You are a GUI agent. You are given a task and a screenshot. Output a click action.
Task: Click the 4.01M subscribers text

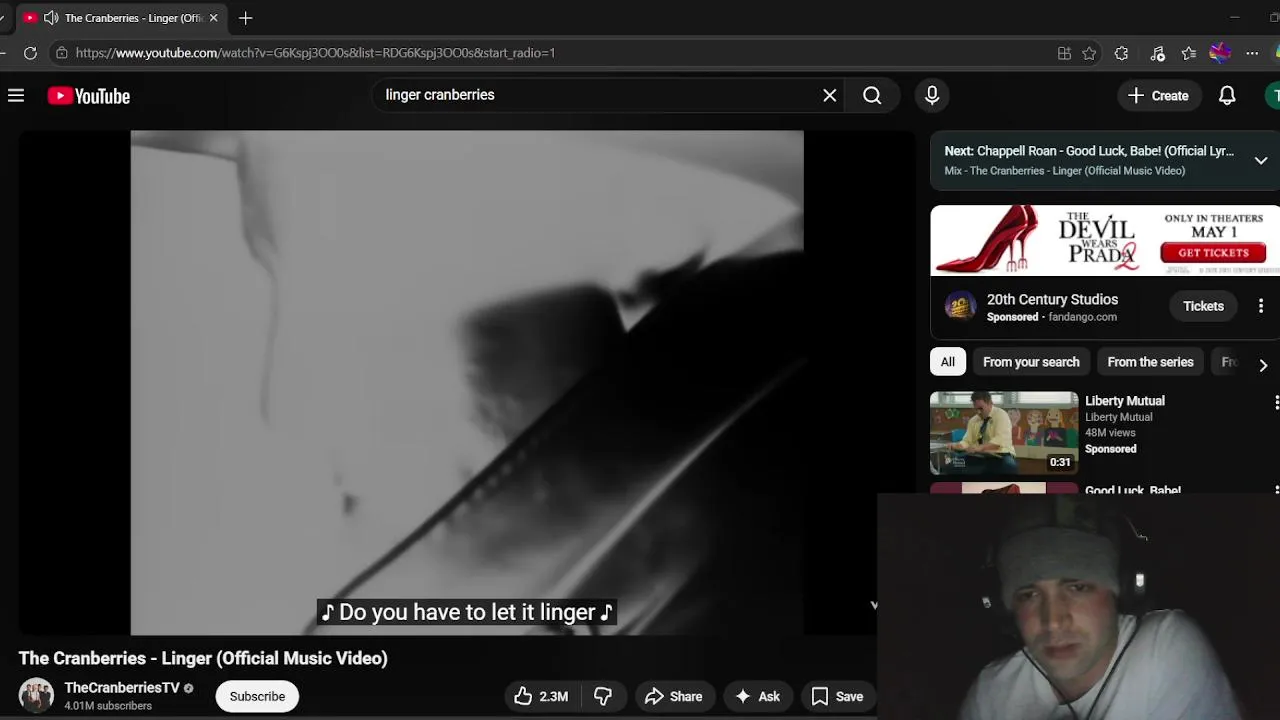(x=108, y=706)
